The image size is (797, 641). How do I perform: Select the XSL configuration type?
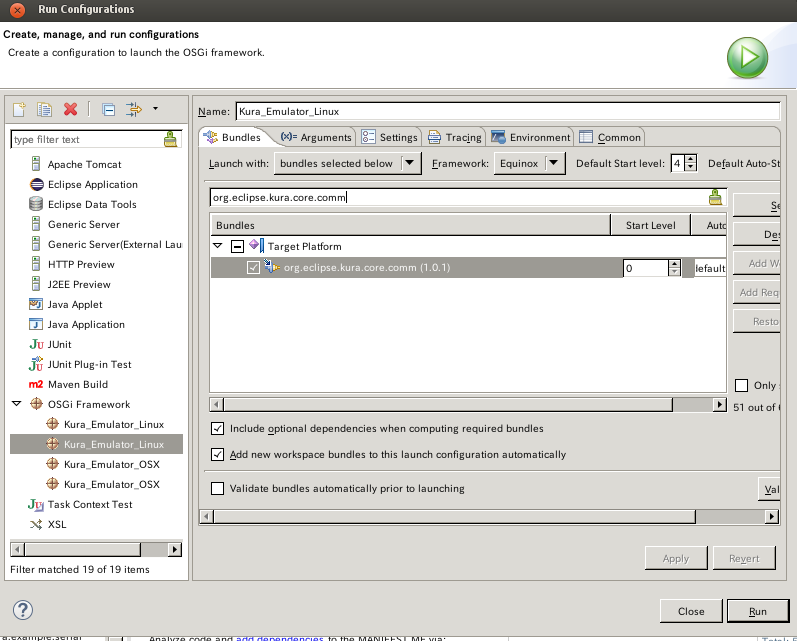click(x=57, y=524)
